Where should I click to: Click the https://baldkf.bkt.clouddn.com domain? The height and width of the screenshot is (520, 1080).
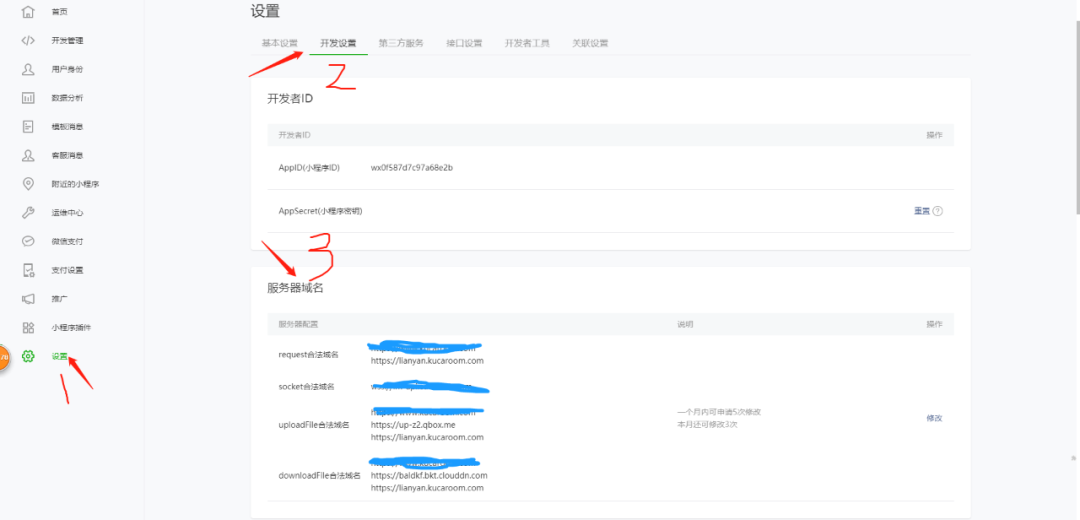(429, 475)
